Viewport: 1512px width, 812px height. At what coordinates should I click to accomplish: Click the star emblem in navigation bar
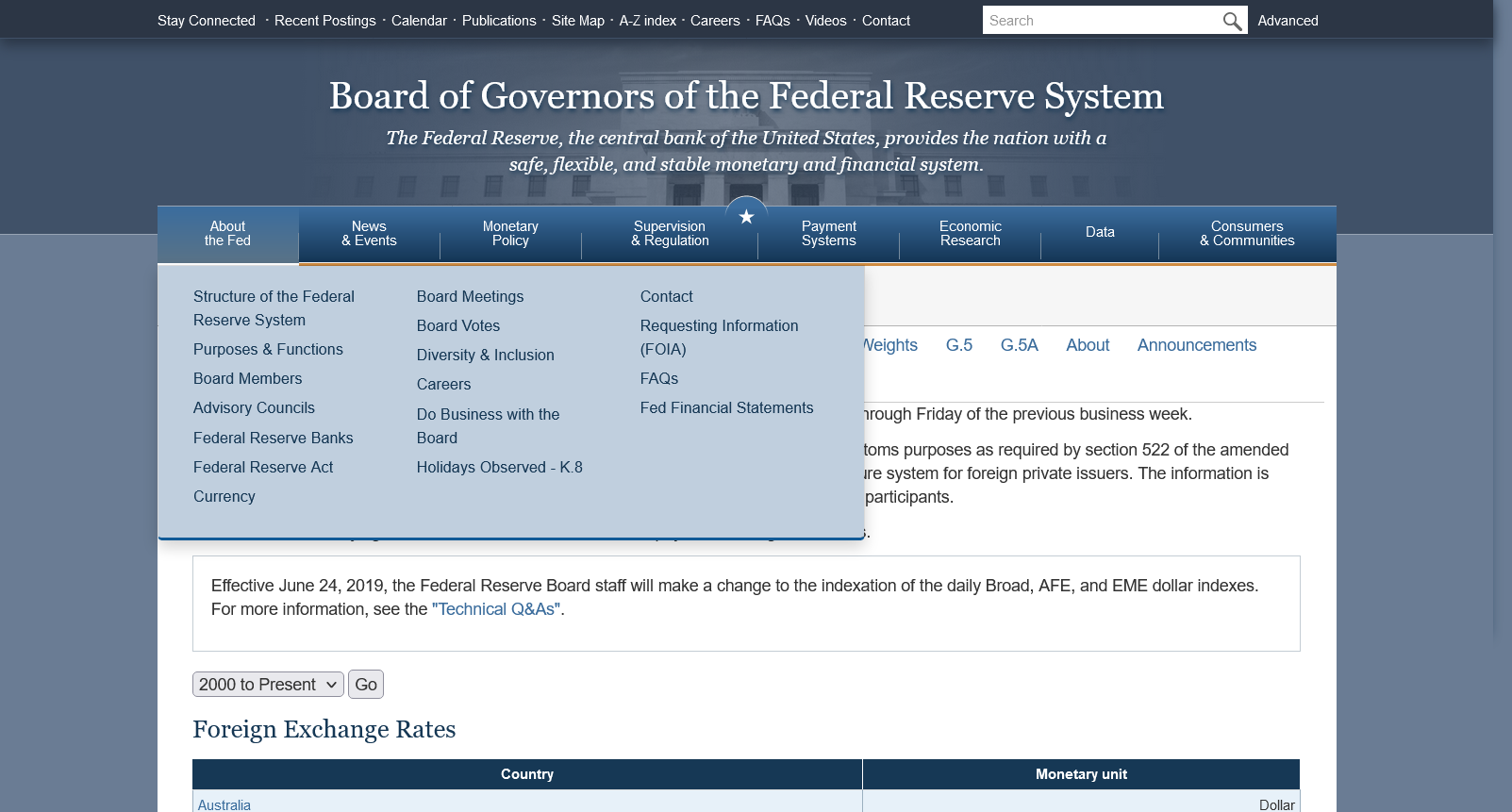(x=746, y=218)
